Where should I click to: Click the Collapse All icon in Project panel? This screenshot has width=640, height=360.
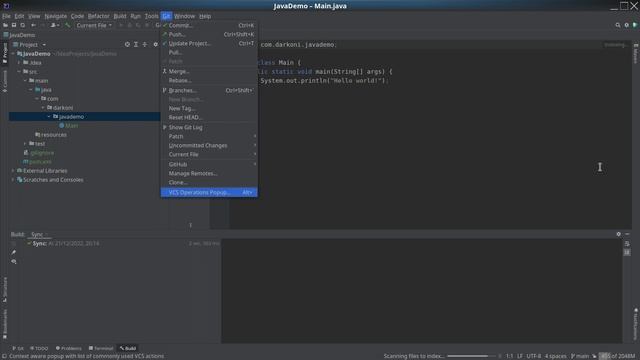pos(145,44)
